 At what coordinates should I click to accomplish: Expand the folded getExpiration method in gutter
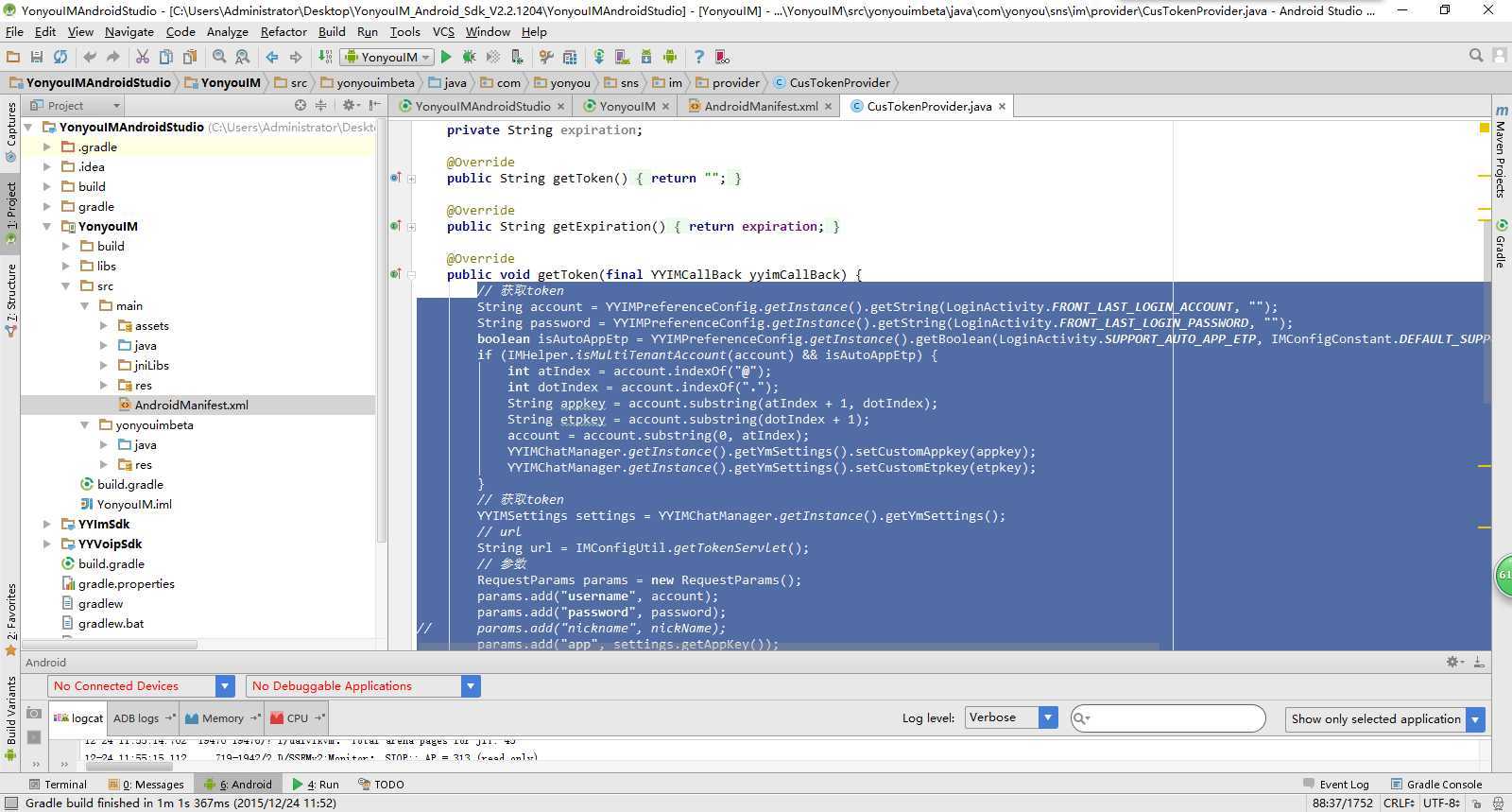click(411, 226)
